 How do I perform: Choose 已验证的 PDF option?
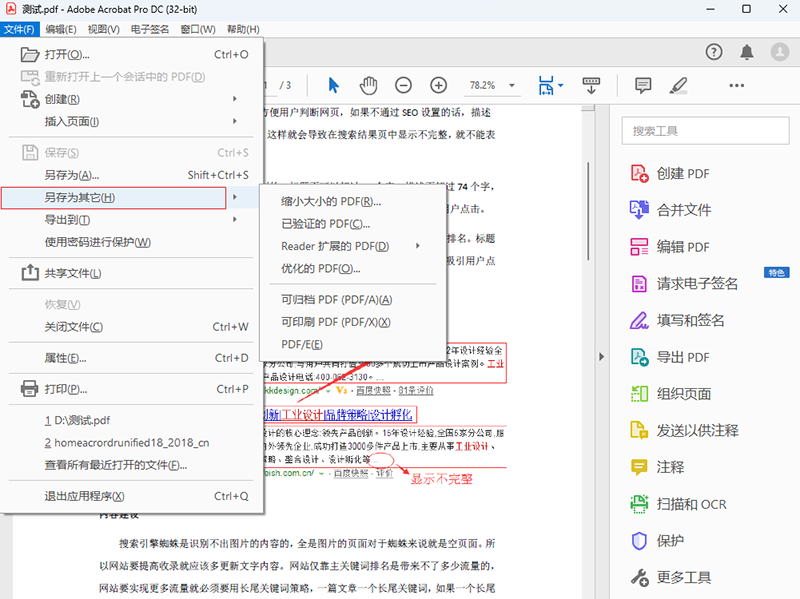point(353,224)
